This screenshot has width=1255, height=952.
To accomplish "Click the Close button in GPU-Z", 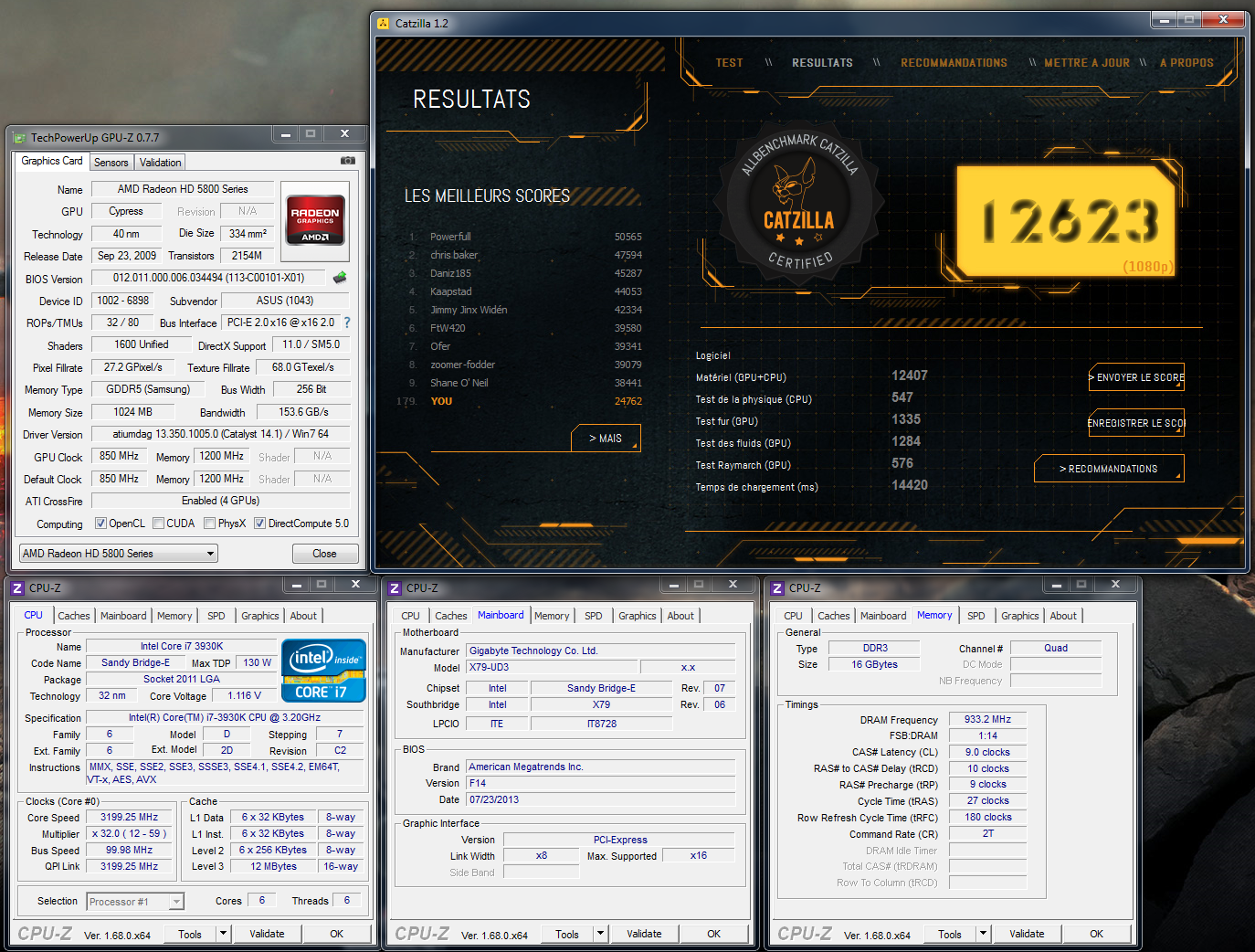I will (x=324, y=554).
